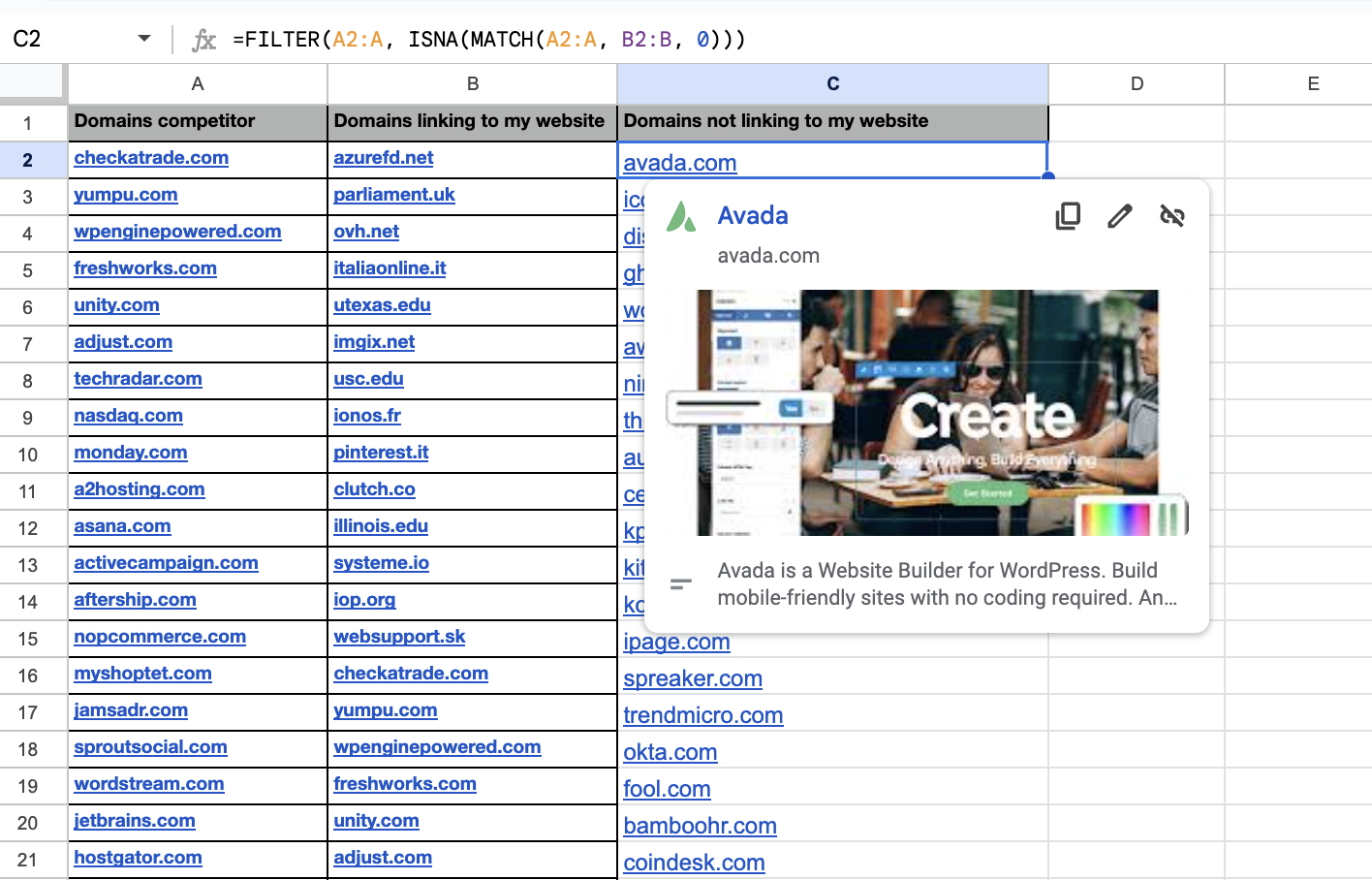
Task: Open spreaker.com link
Action: coord(693,678)
